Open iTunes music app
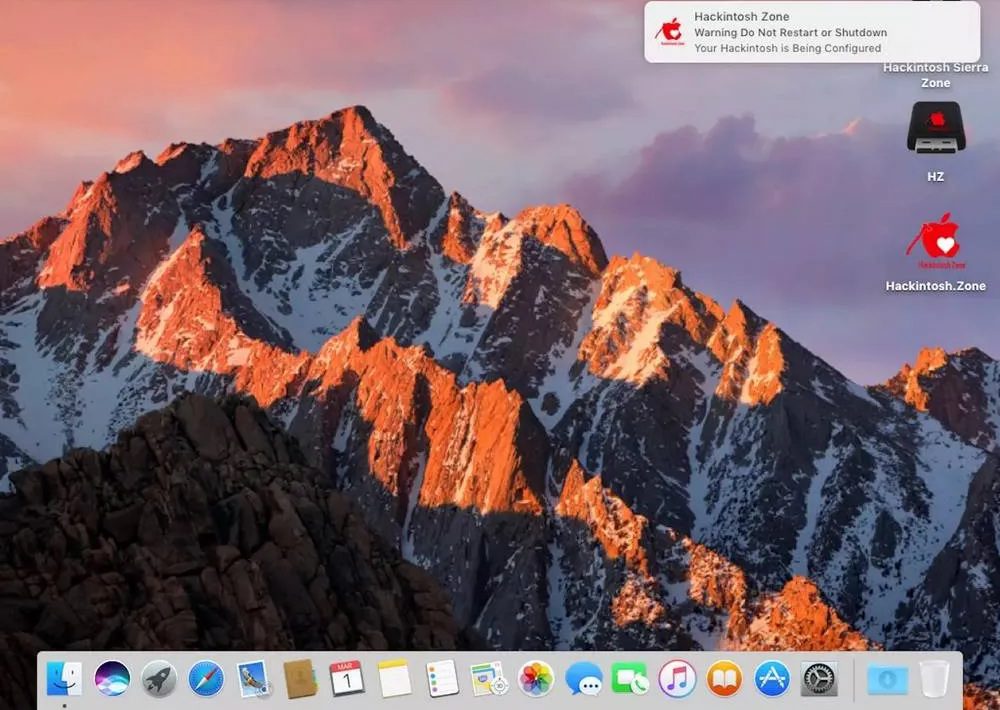This screenshot has height=710, width=1000. click(x=677, y=679)
